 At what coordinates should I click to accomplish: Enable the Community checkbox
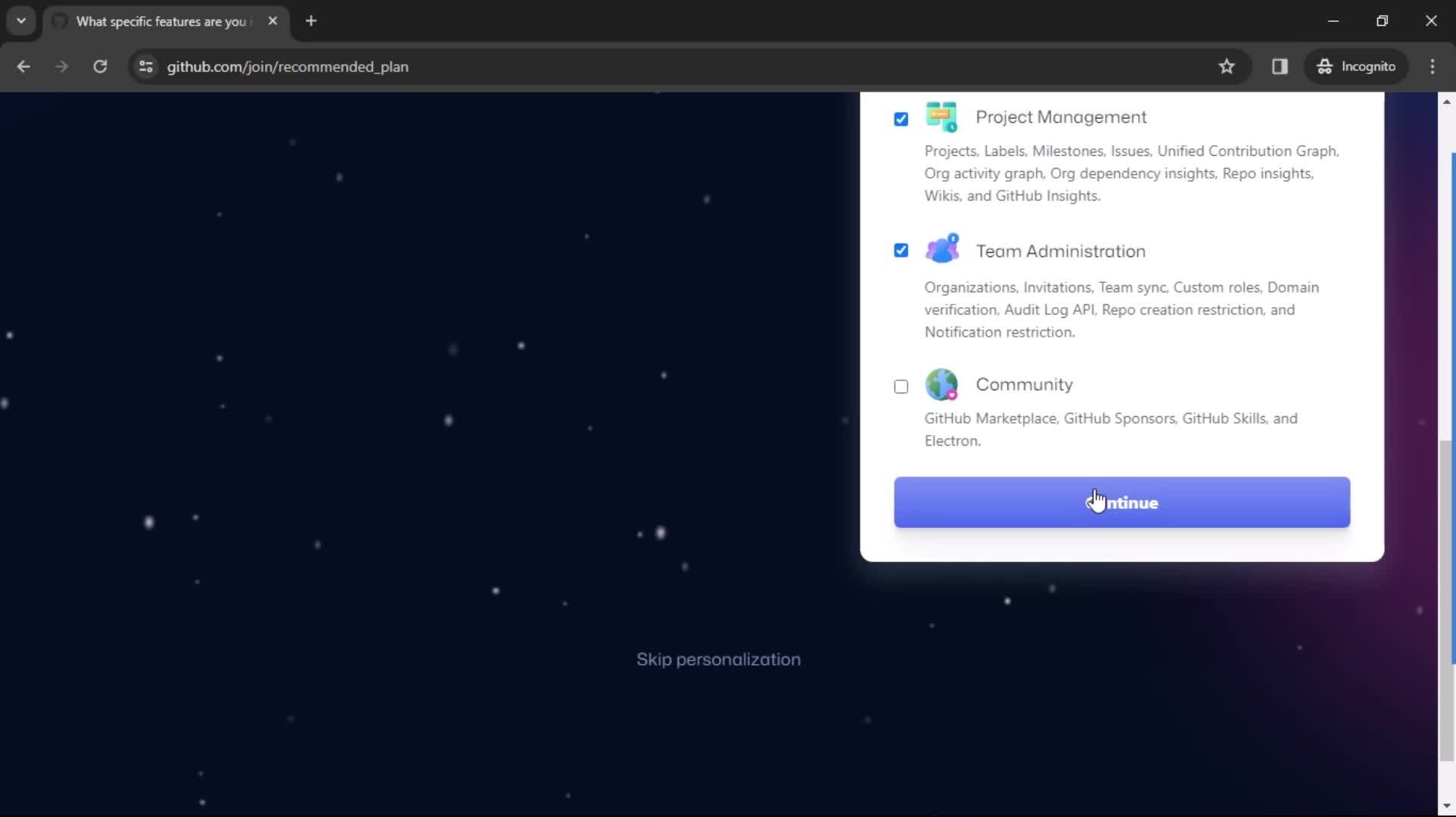click(x=900, y=386)
